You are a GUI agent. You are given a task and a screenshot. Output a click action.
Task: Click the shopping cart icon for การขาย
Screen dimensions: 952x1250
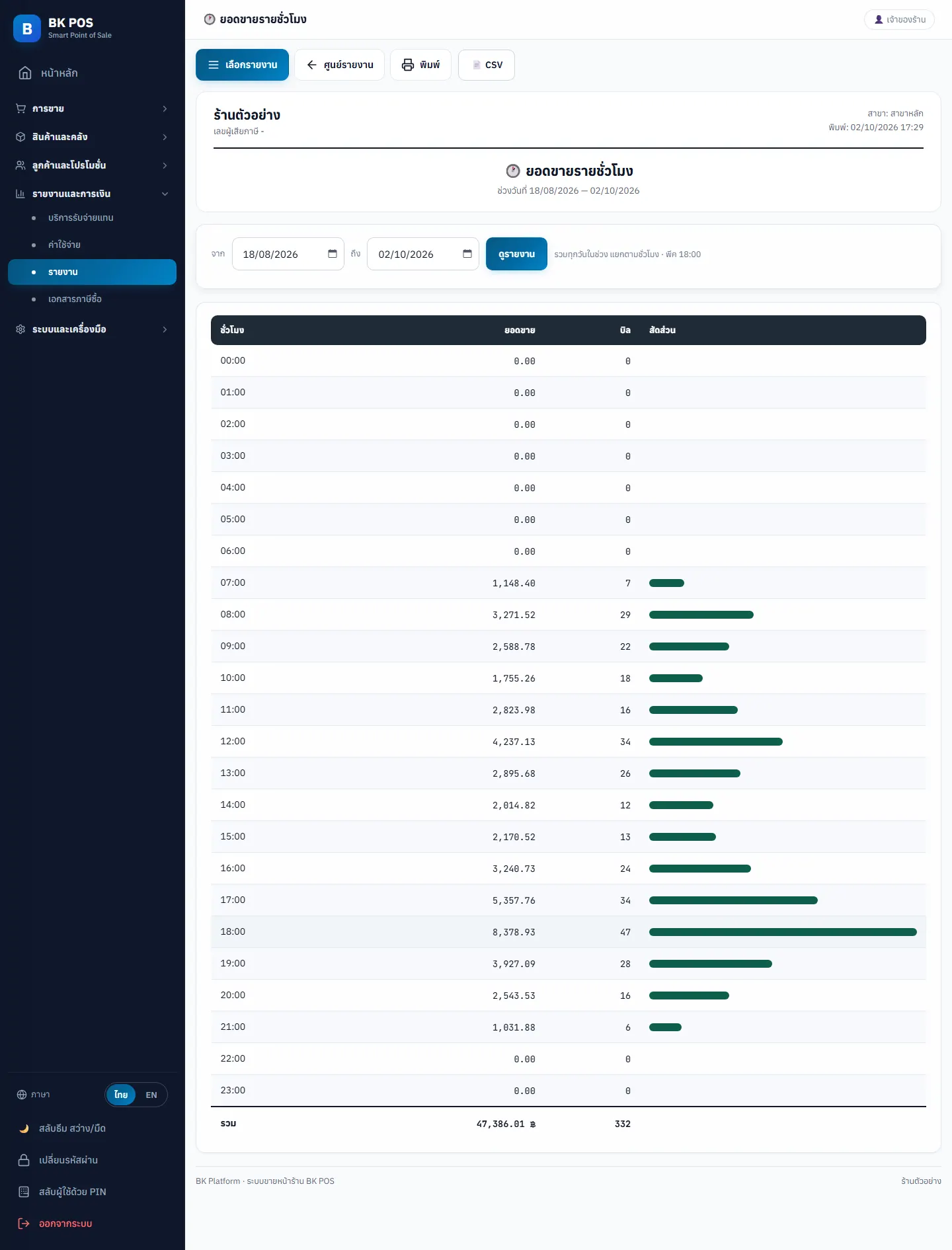20,108
